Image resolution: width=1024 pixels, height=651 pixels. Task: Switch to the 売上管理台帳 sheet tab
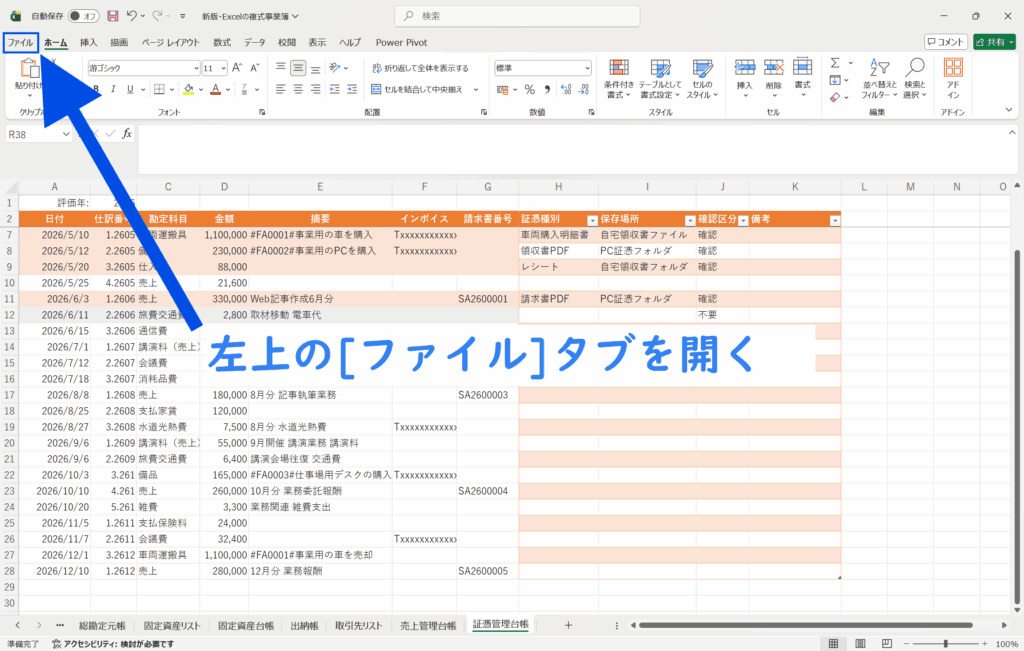coord(427,625)
